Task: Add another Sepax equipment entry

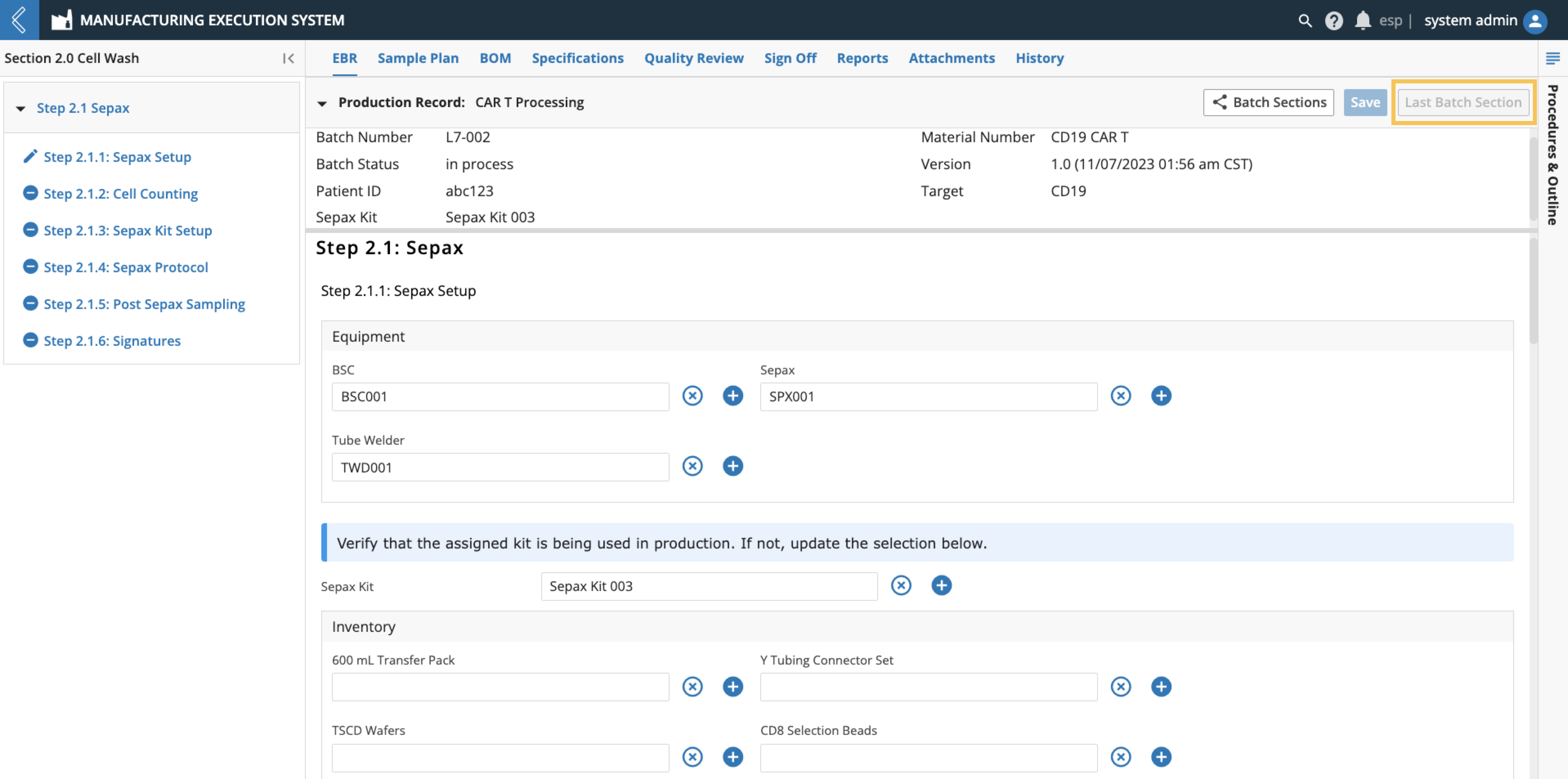Action: [1161, 396]
